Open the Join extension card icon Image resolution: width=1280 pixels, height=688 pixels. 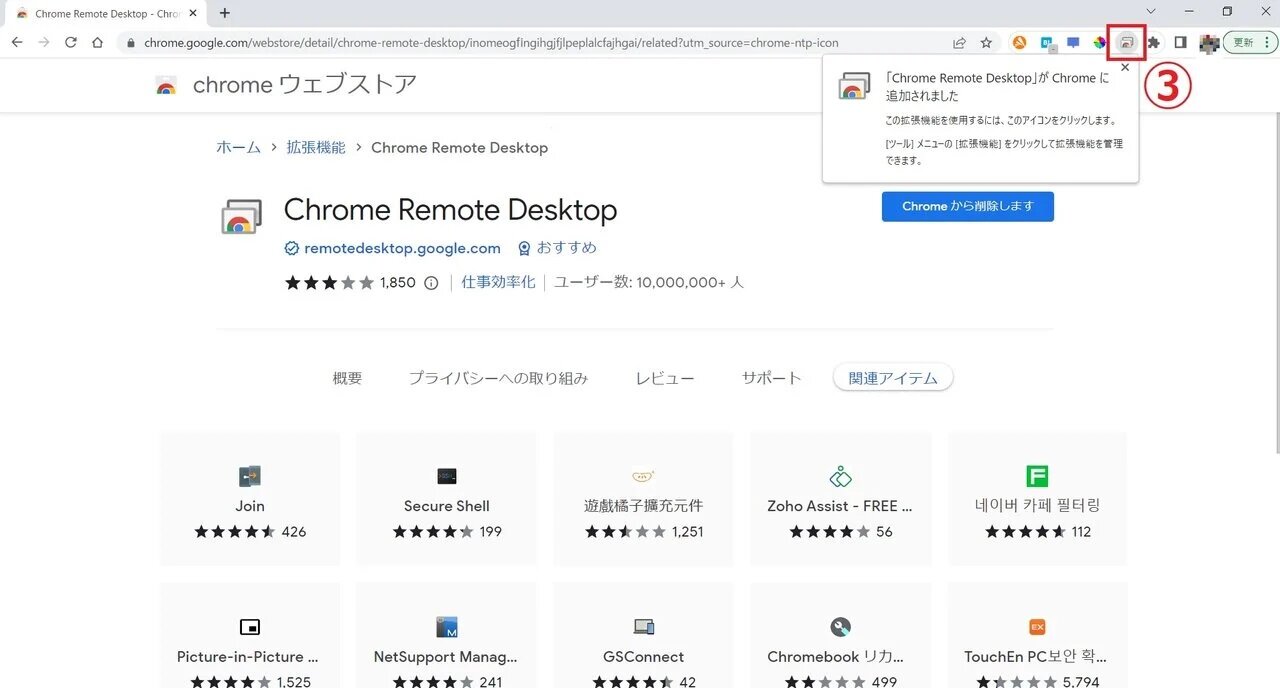coord(250,476)
